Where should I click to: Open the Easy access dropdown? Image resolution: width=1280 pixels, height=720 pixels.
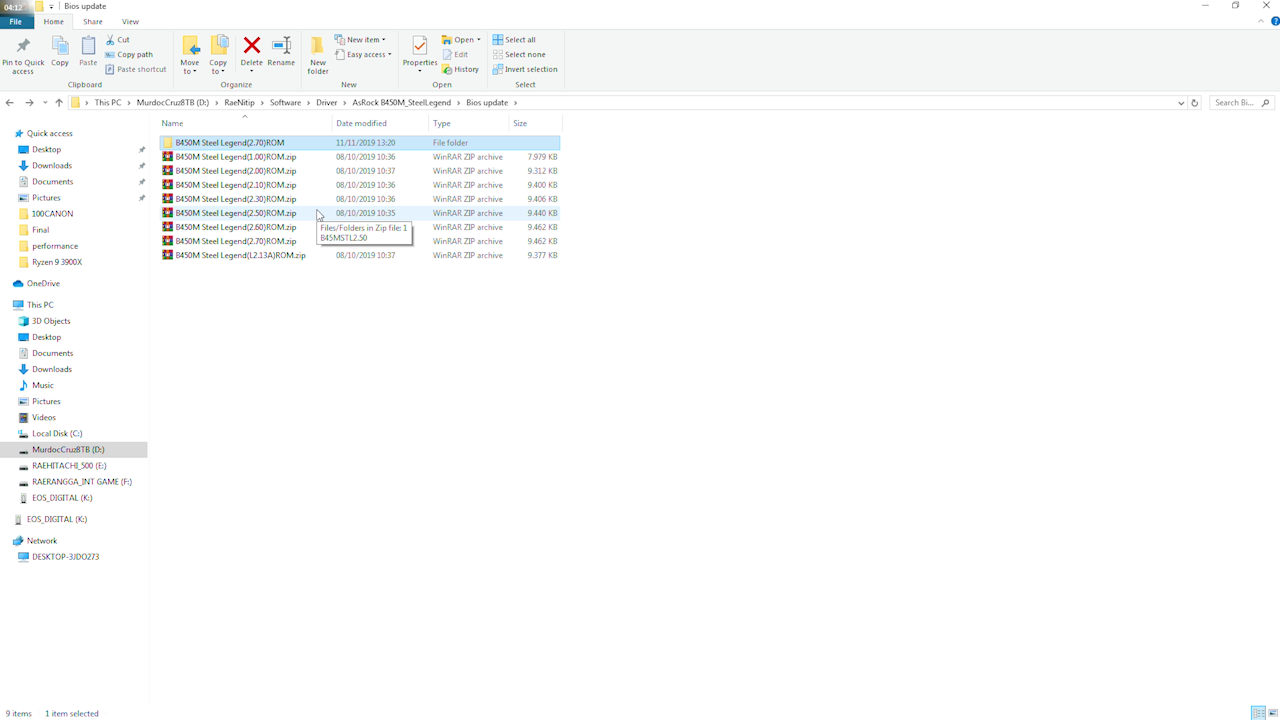[x=363, y=55]
